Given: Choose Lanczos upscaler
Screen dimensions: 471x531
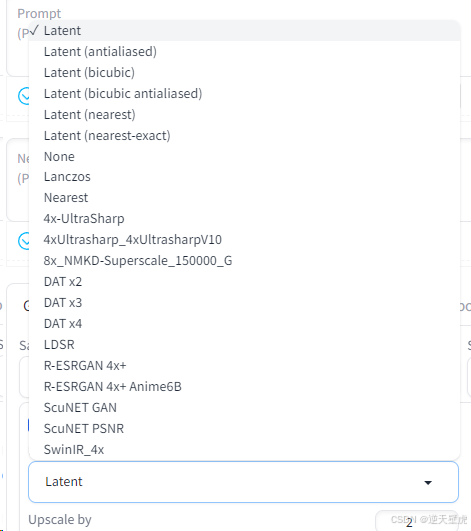Looking at the screenshot, I should pos(244,177).
